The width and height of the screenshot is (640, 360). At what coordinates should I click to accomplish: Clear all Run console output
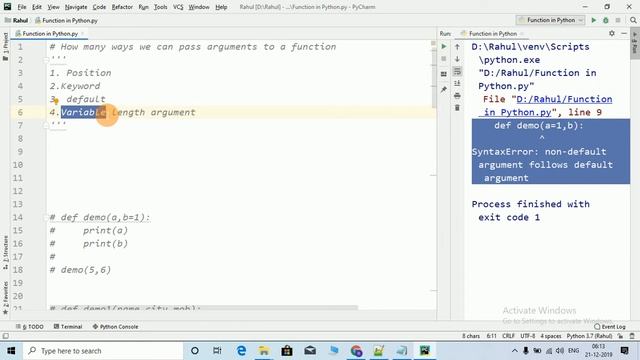(457, 108)
